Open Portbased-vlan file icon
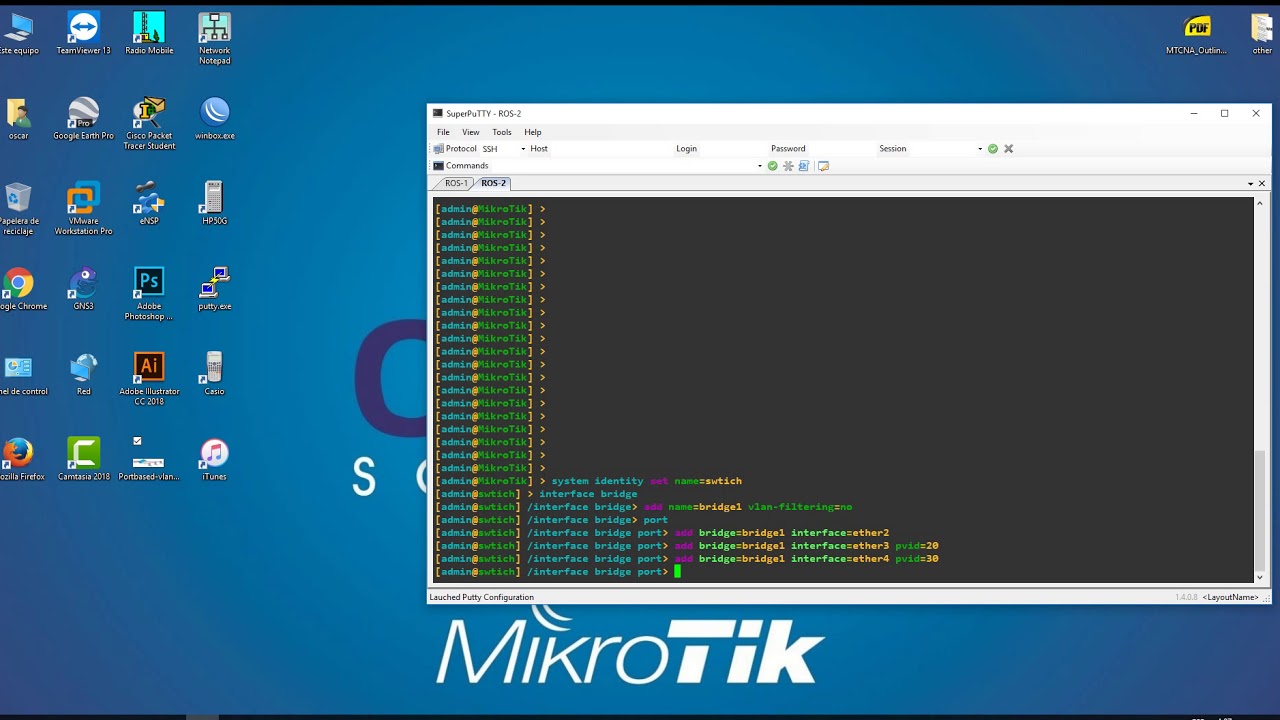1280x720 pixels. [x=149, y=459]
